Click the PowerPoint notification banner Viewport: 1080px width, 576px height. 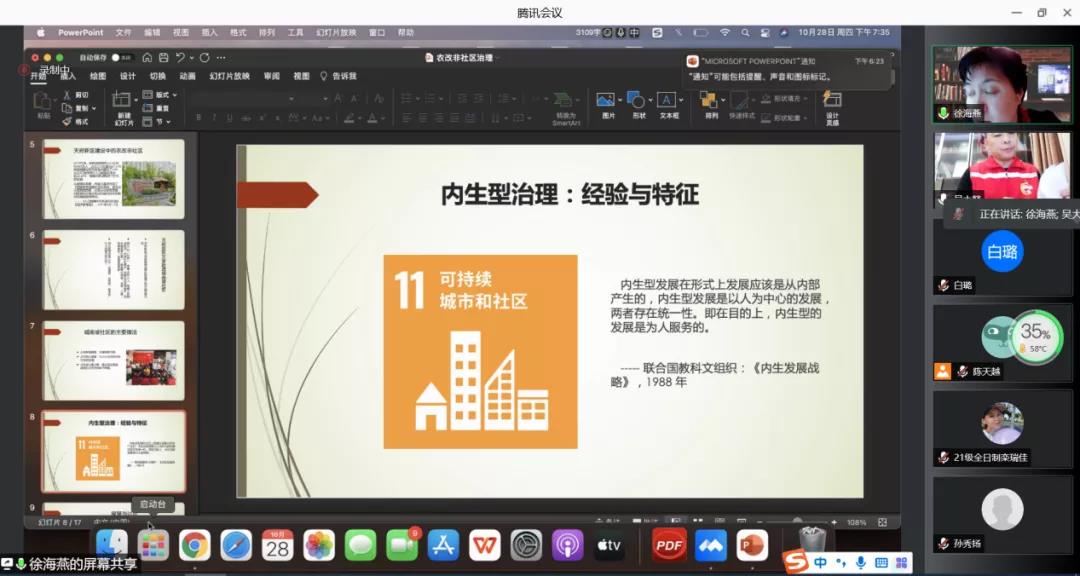pyautogui.click(x=785, y=69)
